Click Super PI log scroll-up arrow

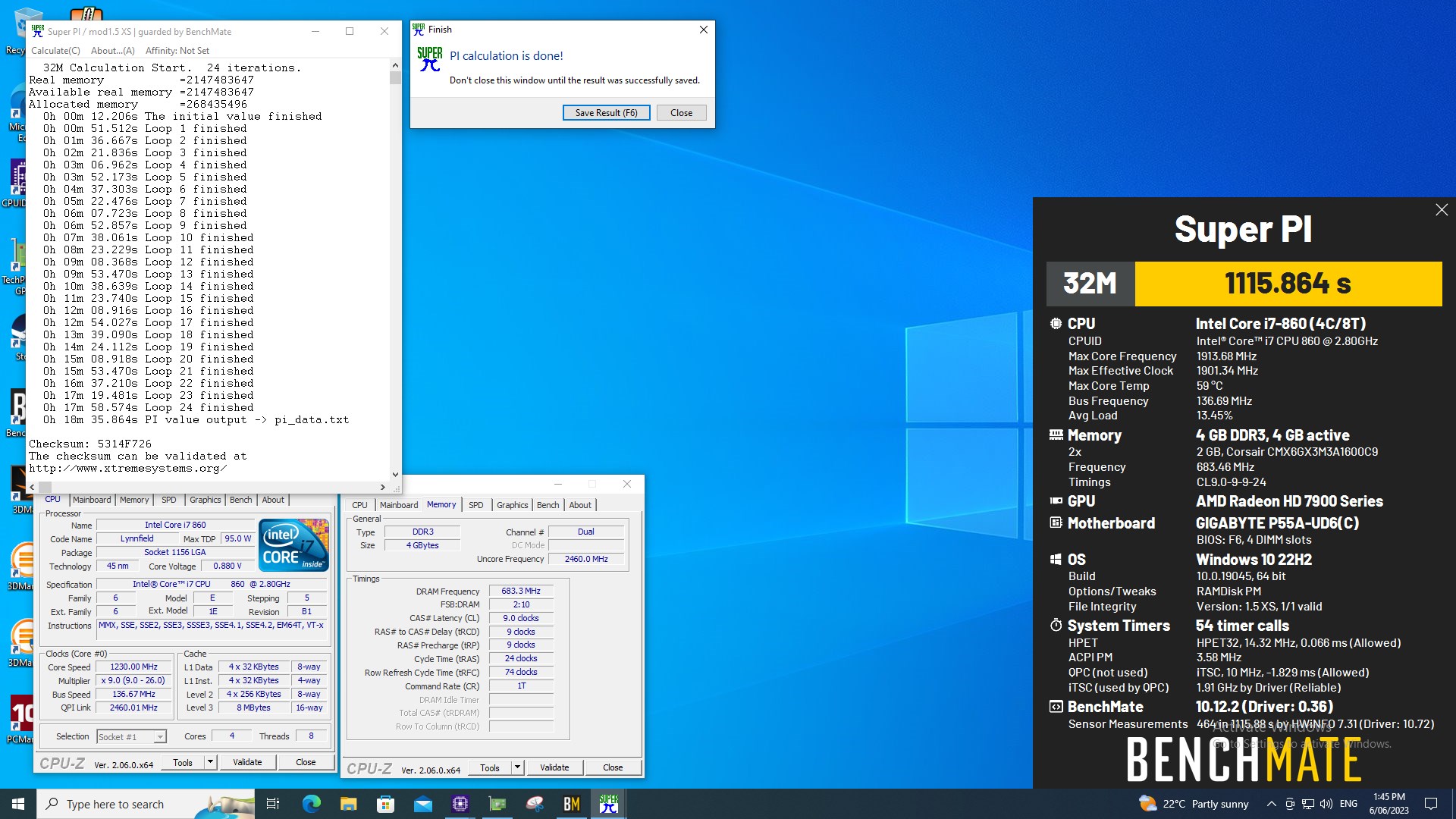(x=395, y=67)
